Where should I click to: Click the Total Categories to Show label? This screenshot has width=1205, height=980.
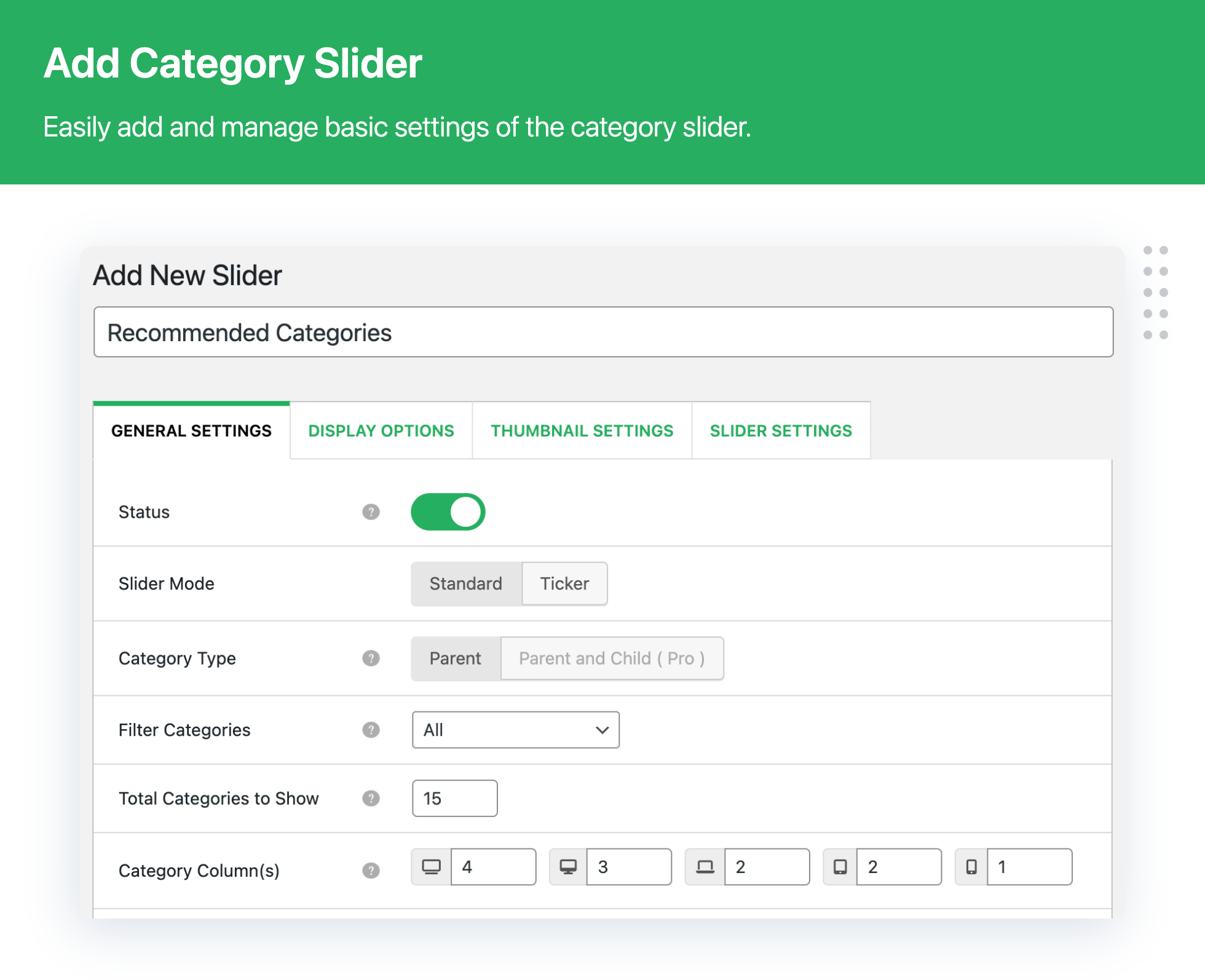point(219,798)
